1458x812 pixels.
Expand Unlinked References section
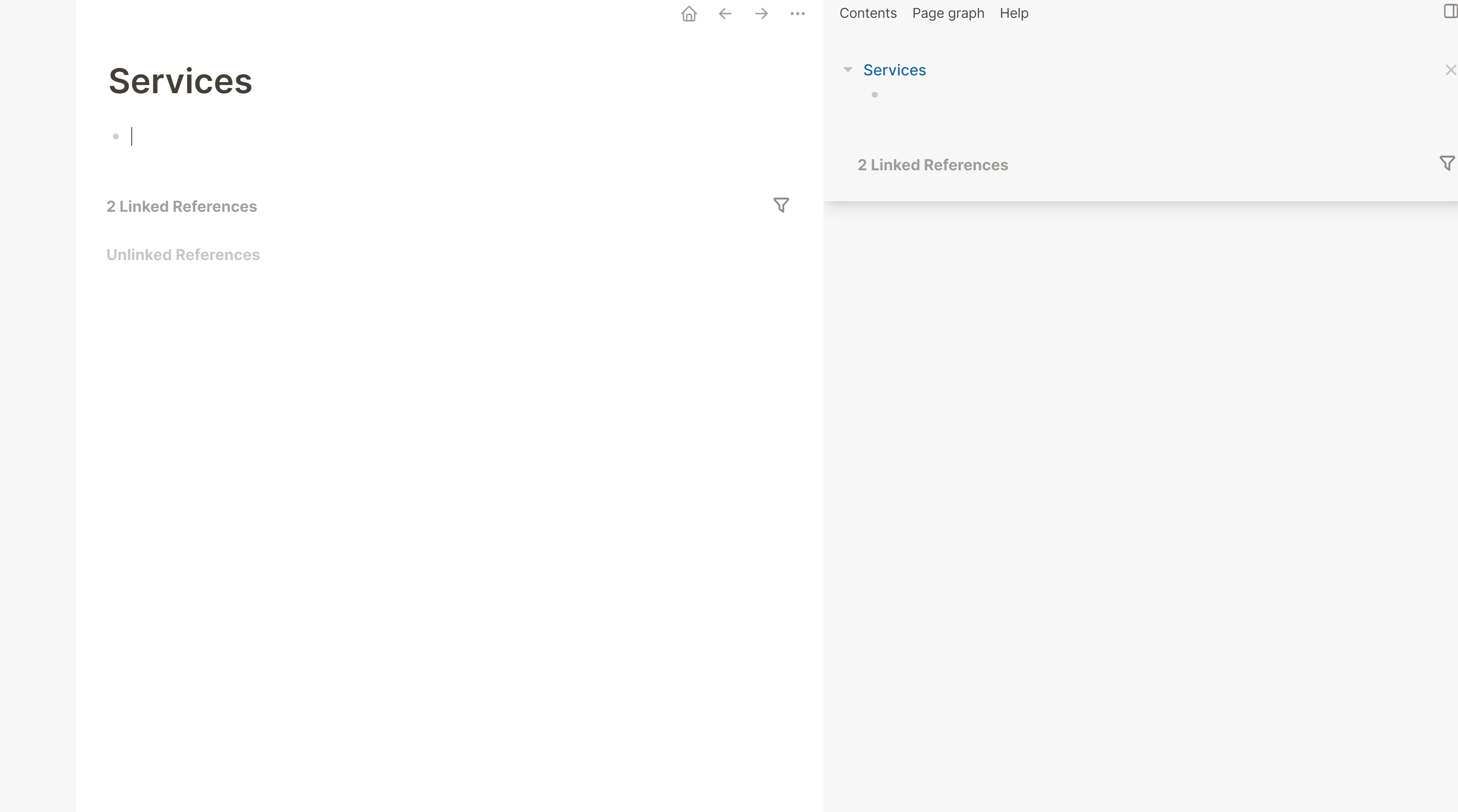(183, 255)
